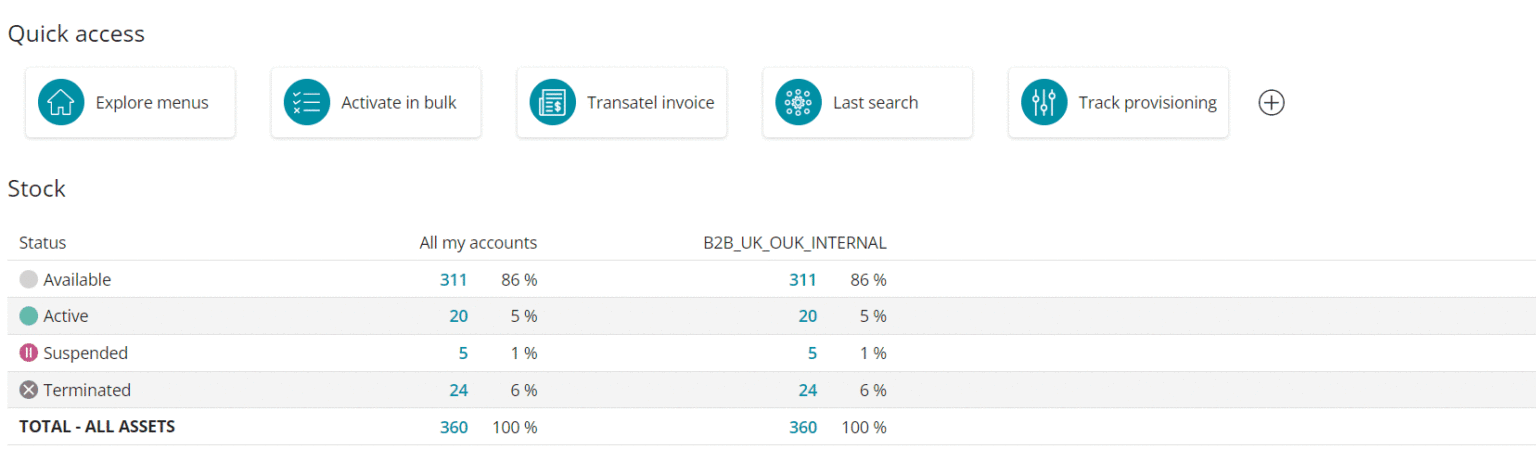Open the Track provisioning tile
Viewport: 1536px width, 475px height.
click(1118, 102)
